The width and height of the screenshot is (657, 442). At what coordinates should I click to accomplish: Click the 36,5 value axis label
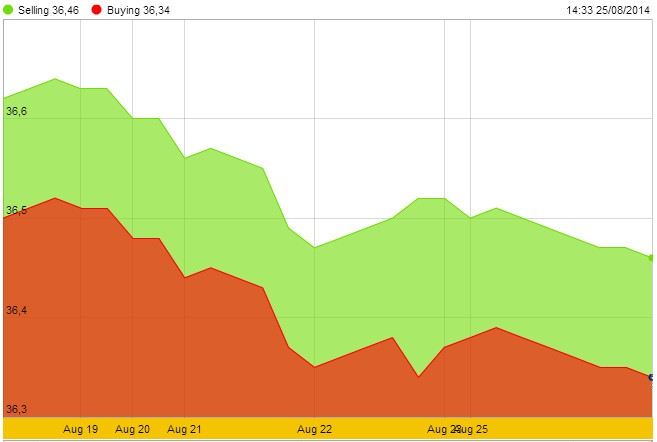click(x=17, y=211)
